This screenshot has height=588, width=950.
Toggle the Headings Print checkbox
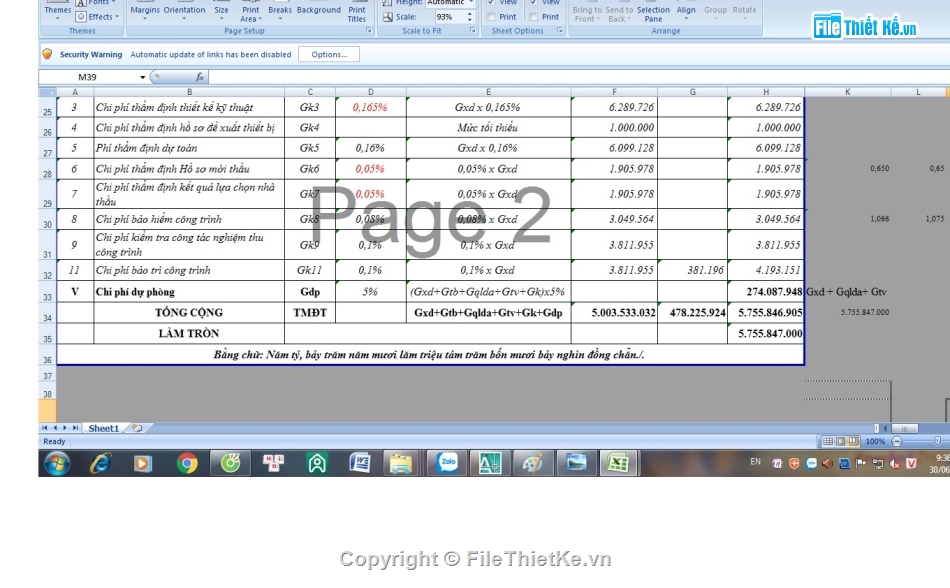(534, 17)
